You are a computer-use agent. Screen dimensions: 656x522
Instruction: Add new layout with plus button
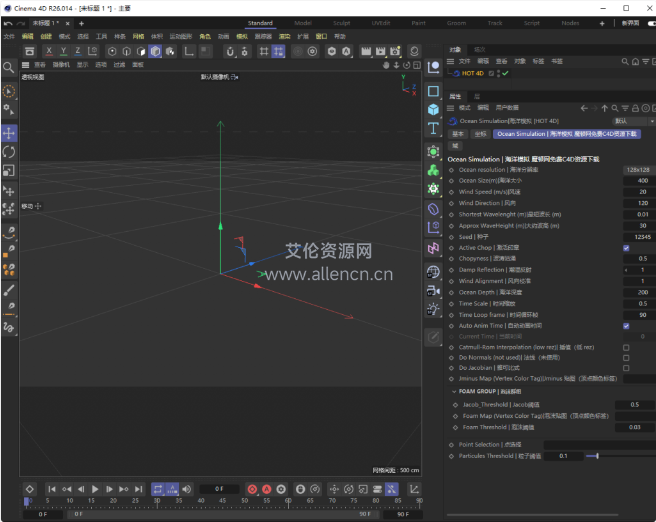(x=602, y=23)
